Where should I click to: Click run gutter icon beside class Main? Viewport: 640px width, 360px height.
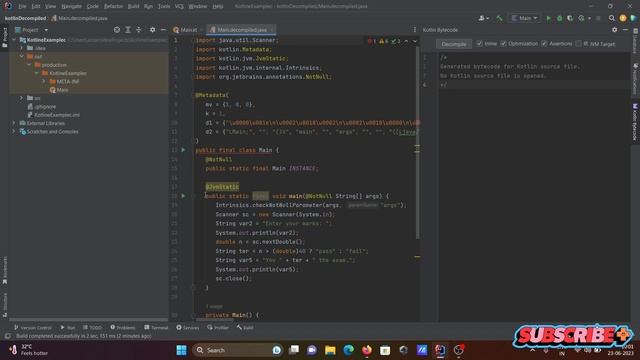coord(183,150)
